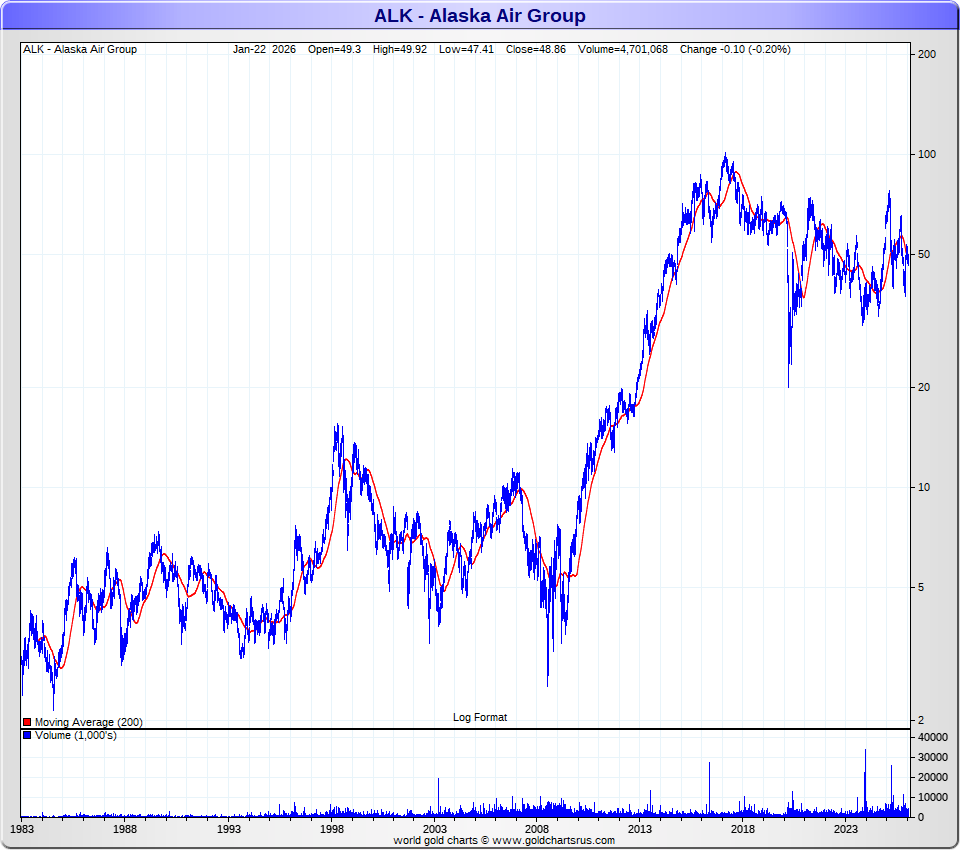
Task: Click the Moving Average (200) legend label
Action: coord(89,722)
